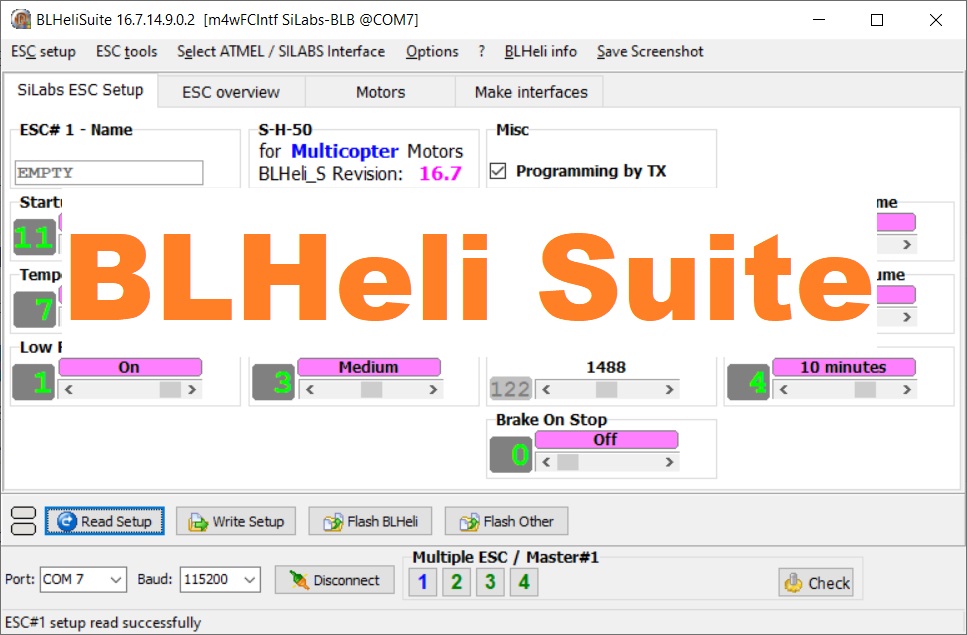The height and width of the screenshot is (635, 967).
Task: Click the 1488 slider thumb
Action: (x=606, y=390)
